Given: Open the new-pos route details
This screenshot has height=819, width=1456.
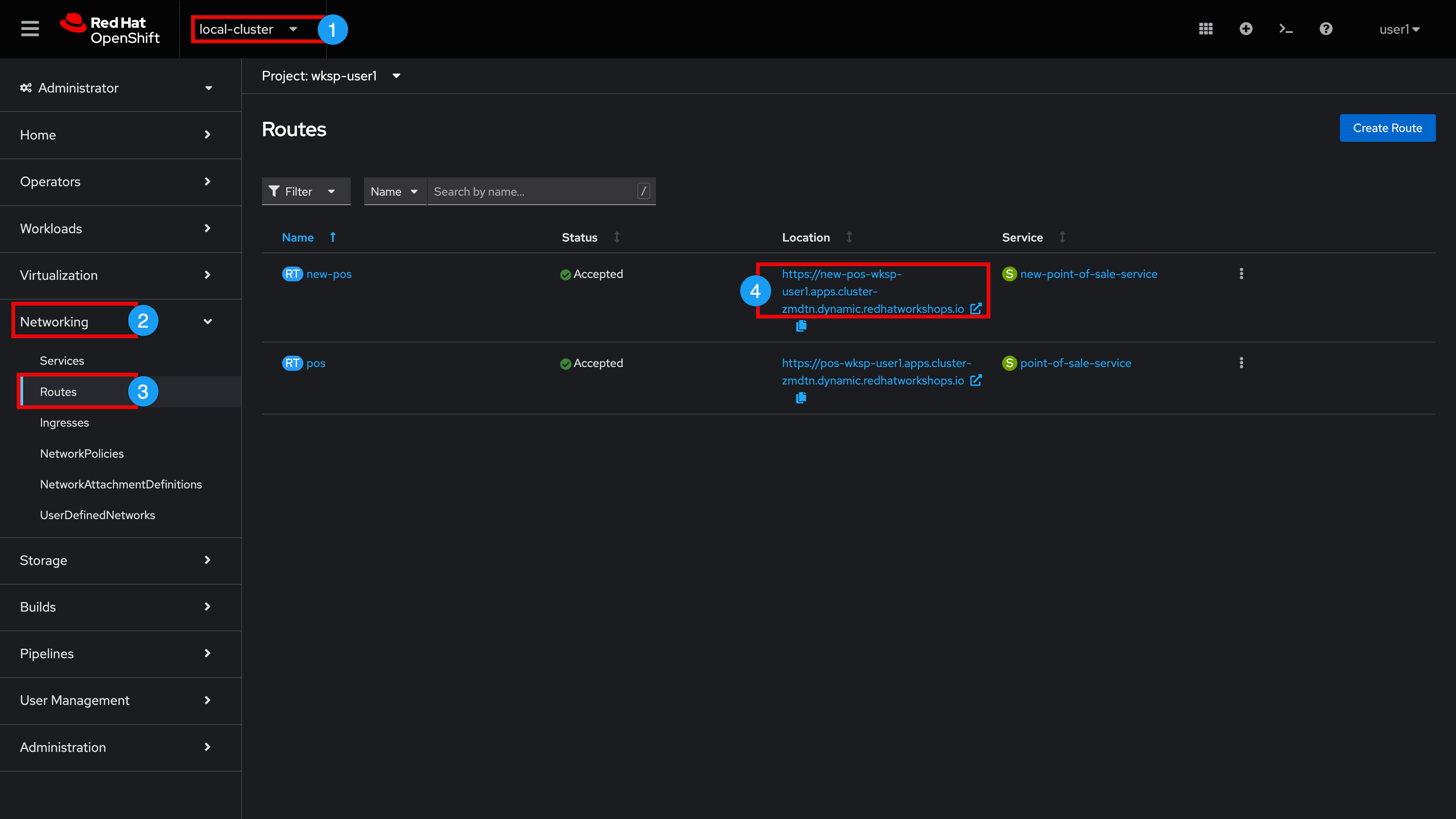Looking at the screenshot, I should coord(329,274).
